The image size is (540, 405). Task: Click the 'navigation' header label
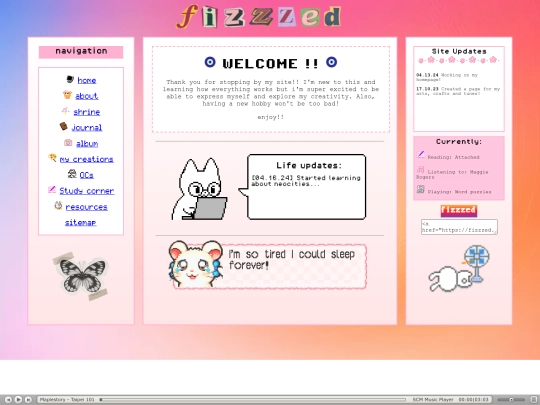point(81,51)
